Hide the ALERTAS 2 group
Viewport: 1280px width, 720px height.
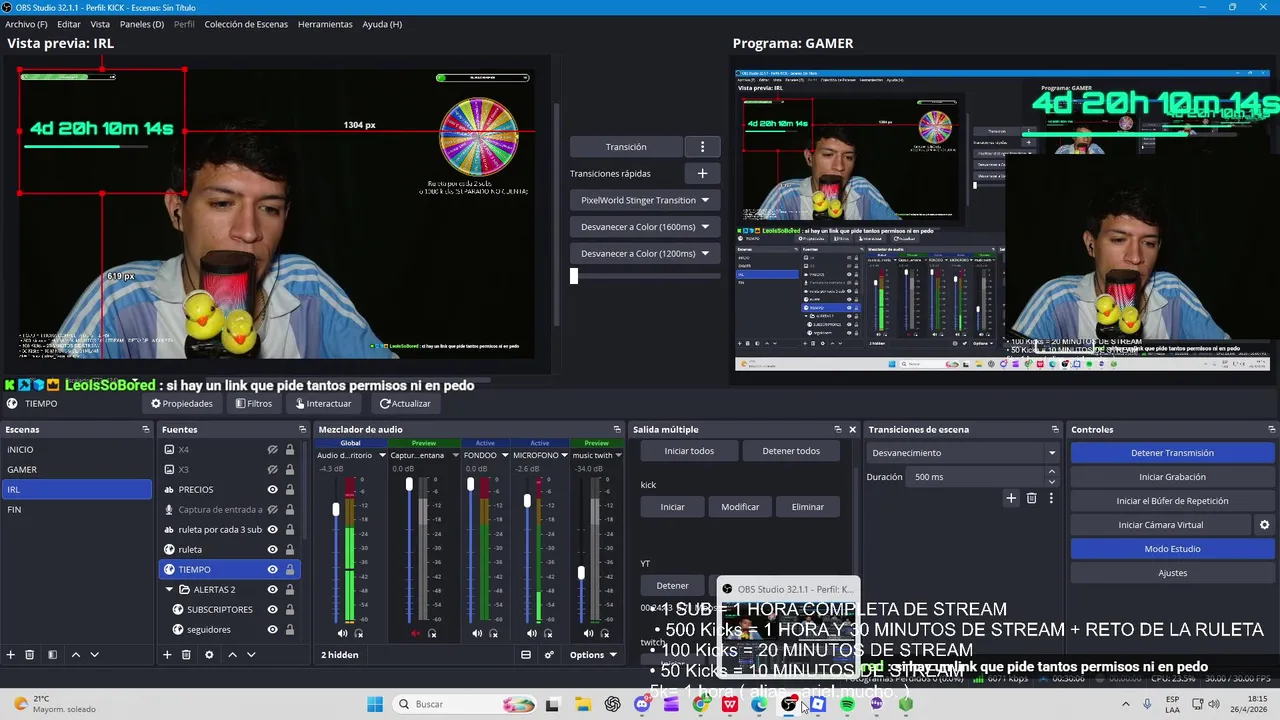tap(272, 590)
